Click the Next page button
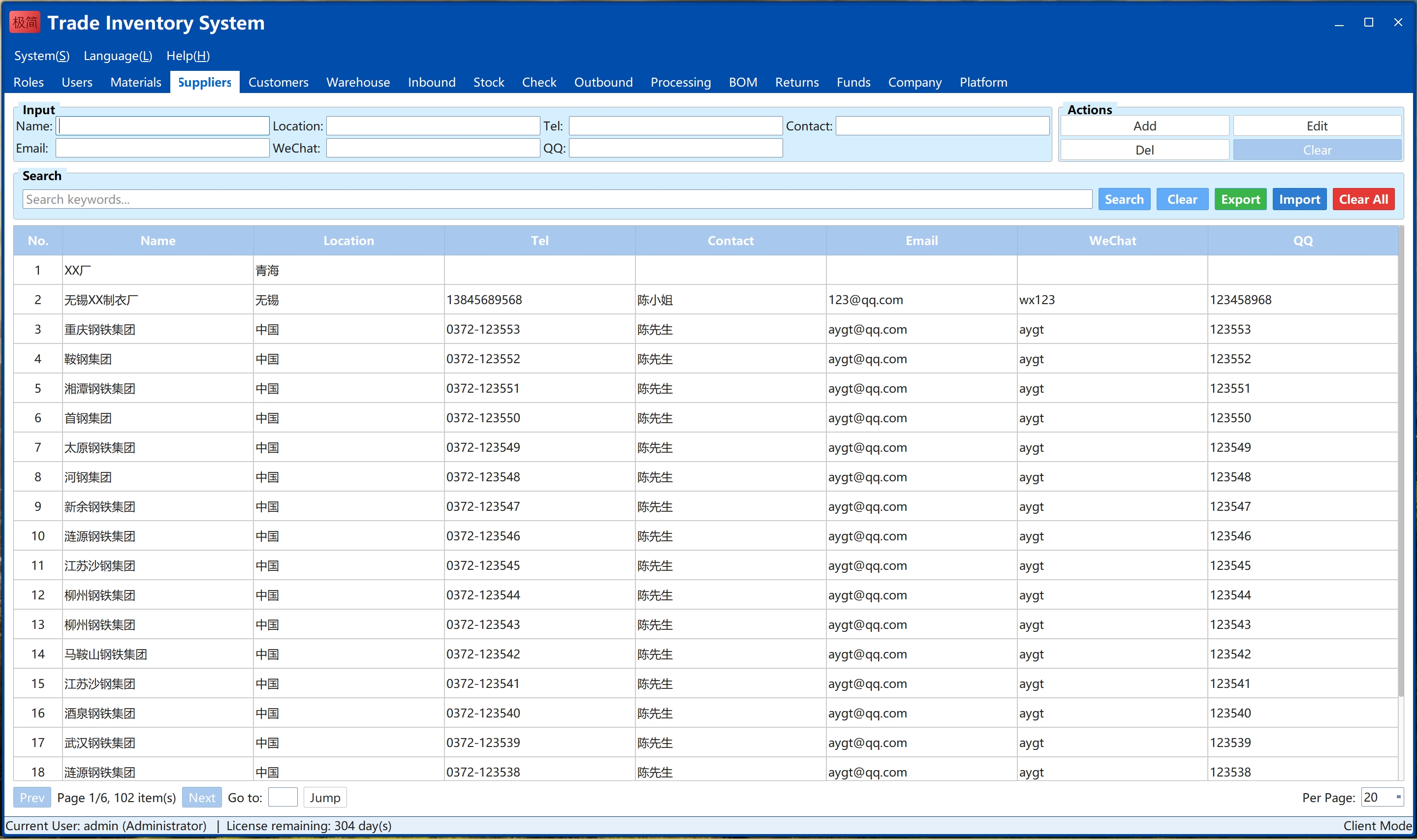This screenshot has width=1417, height=840. point(201,797)
